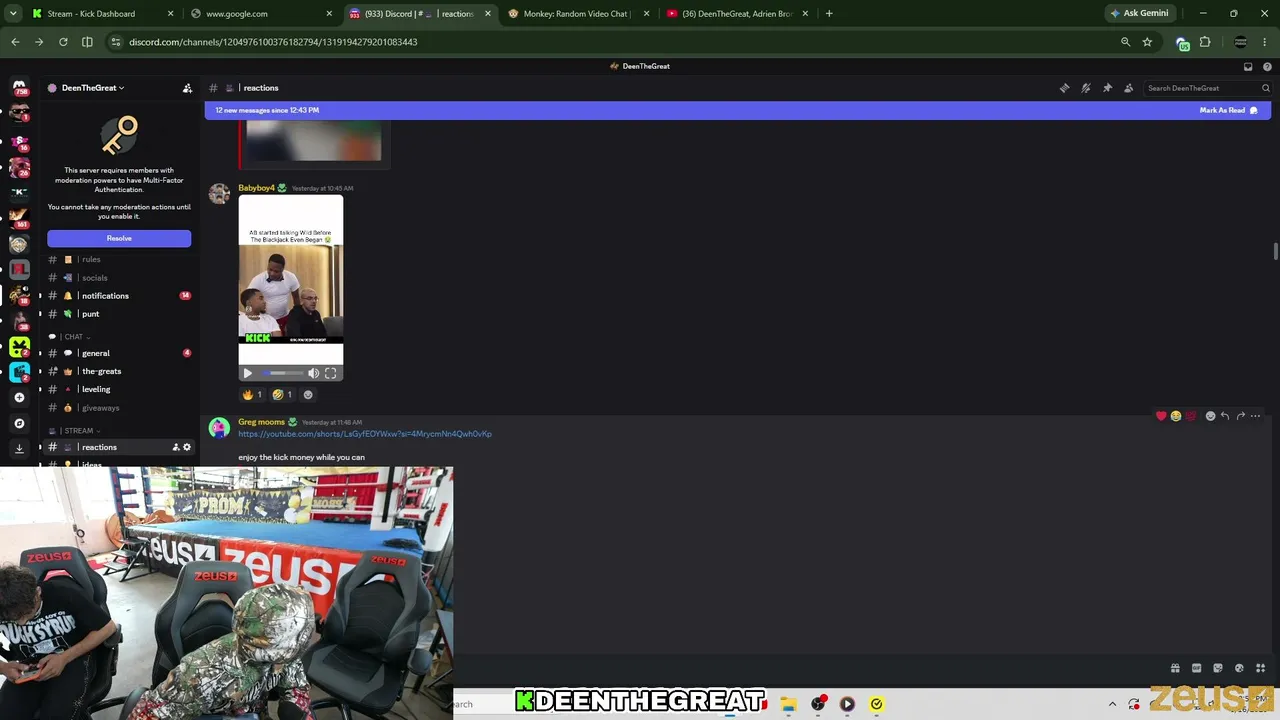Open Discord direct messages home icon
This screenshot has height=720, width=1280.
click(19, 87)
